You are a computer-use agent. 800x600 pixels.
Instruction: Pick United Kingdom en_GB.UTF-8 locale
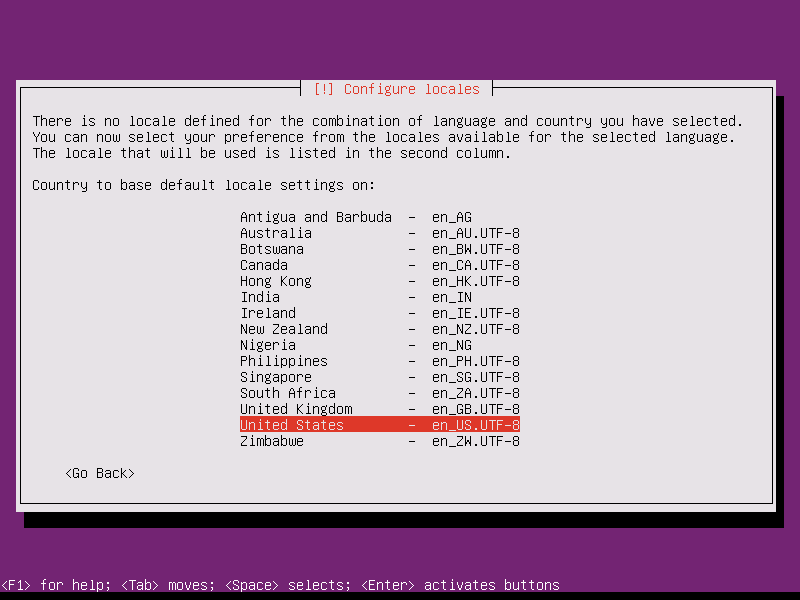point(380,409)
